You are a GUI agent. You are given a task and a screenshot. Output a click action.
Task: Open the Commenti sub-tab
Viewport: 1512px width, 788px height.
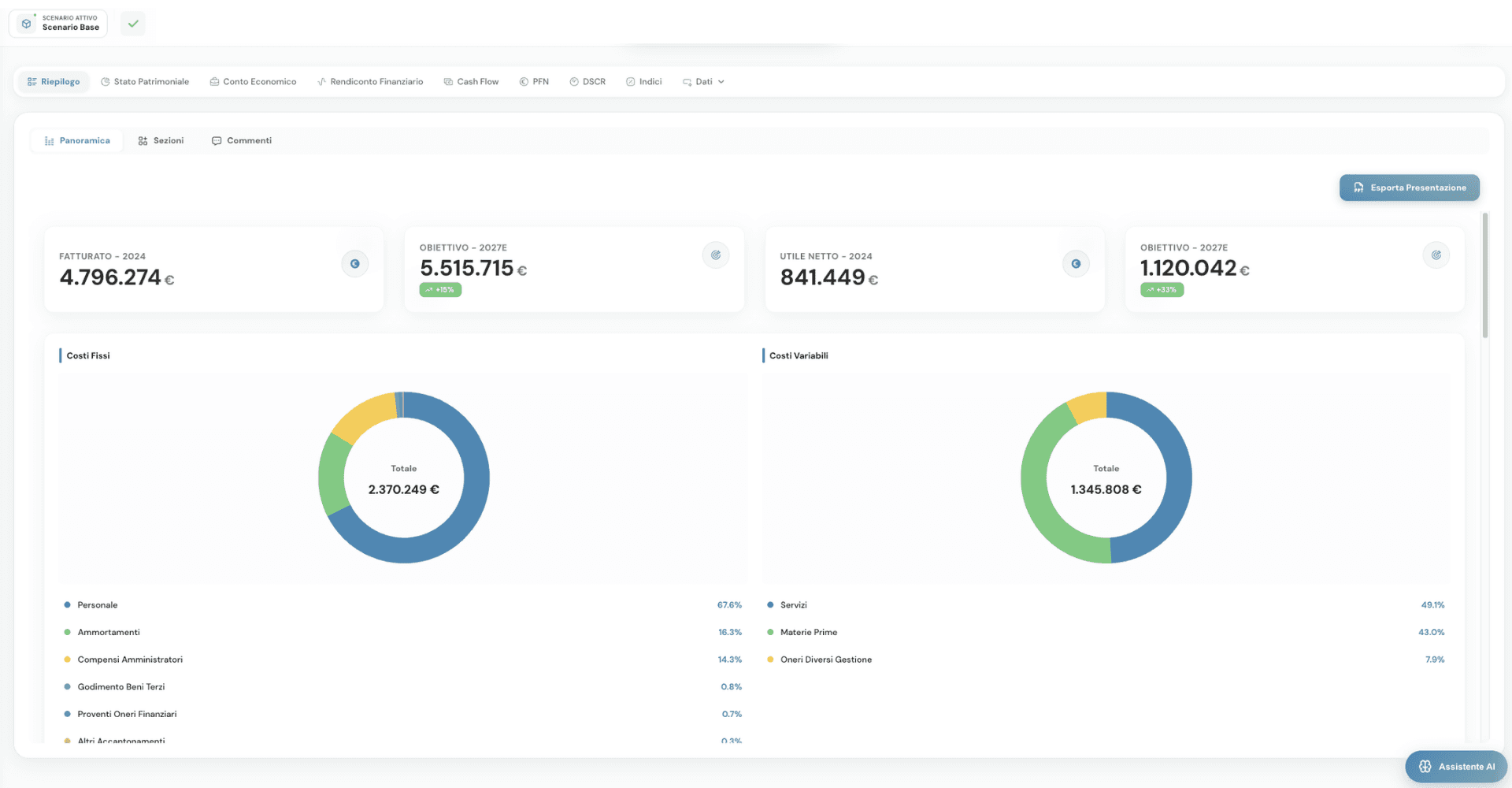pyautogui.click(x=242, y=141)
